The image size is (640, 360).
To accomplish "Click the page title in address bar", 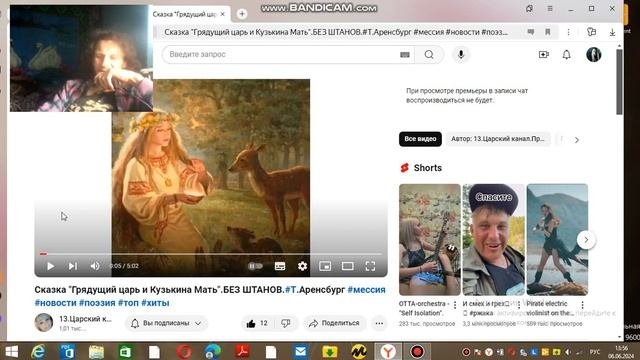I will pos(336,32).
